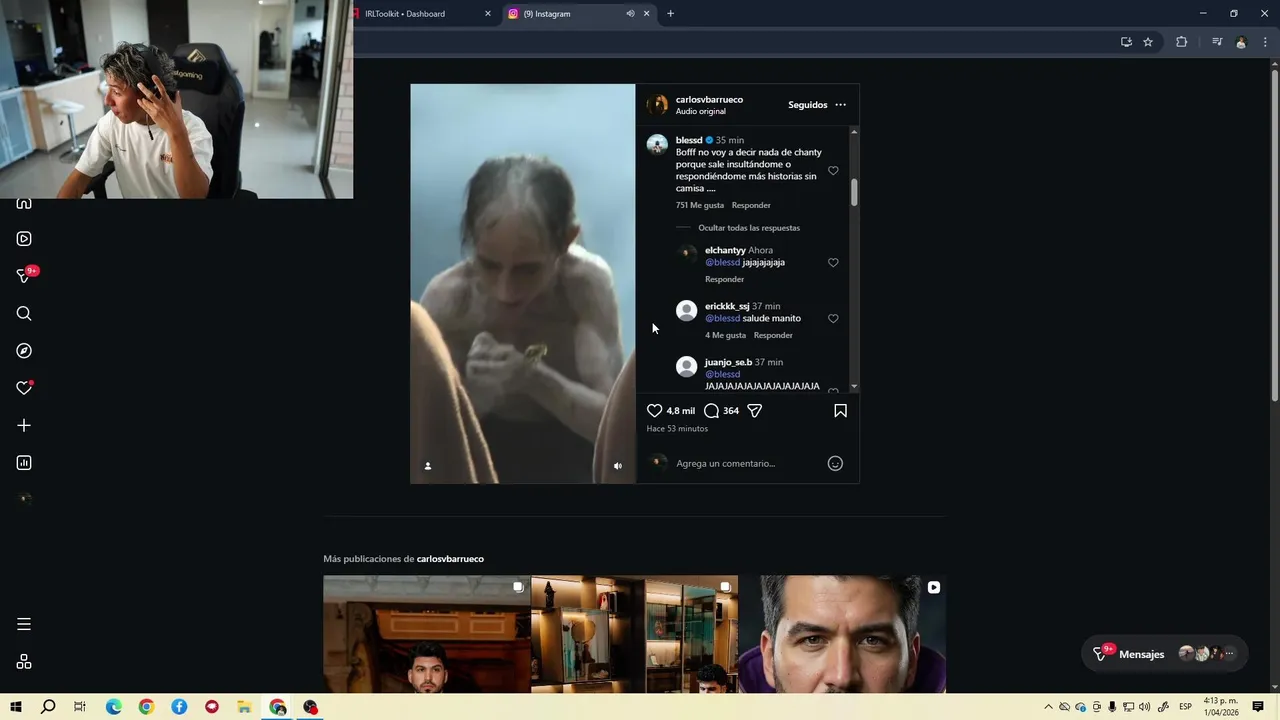1280x720 pixels.
Task: Open Search in the Instagram sidebar
Action: 24,313
